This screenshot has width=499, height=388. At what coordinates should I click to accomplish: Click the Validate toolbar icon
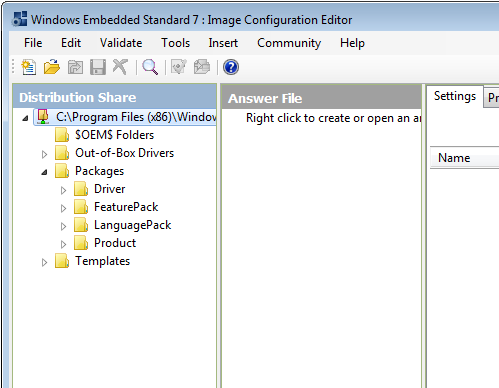tap(179, 67)
